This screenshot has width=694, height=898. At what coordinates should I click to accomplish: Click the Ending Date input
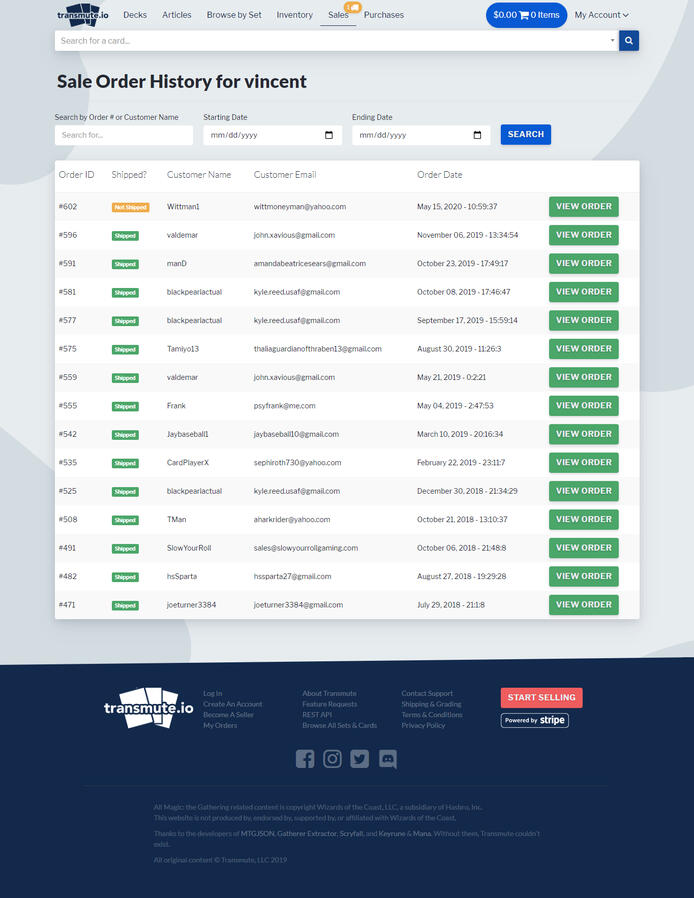click(421, 135)
